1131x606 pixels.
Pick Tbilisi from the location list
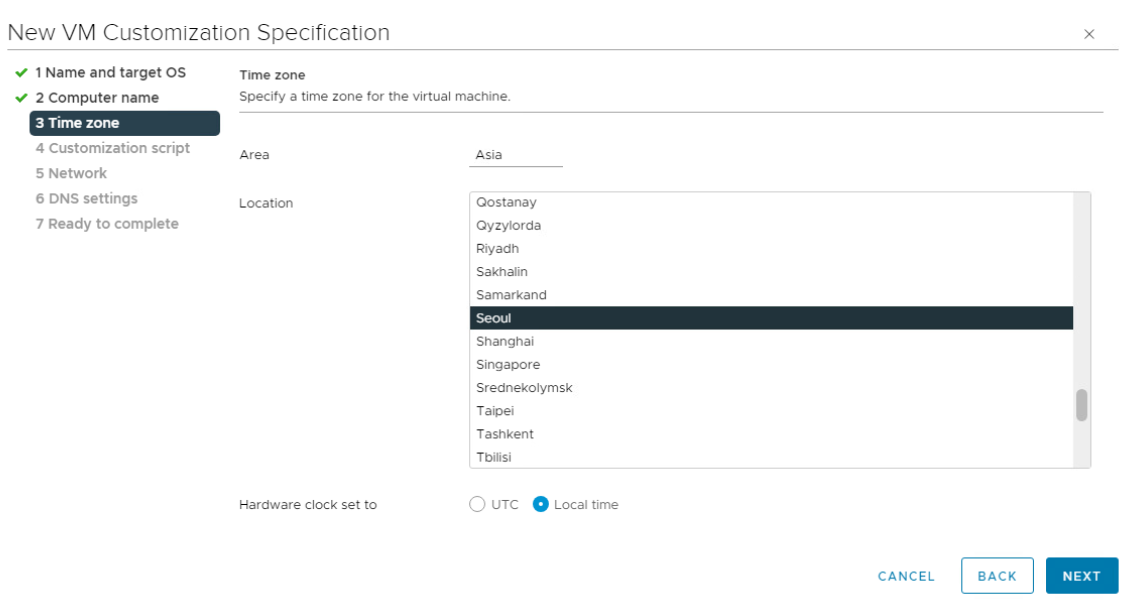point(494,457)
